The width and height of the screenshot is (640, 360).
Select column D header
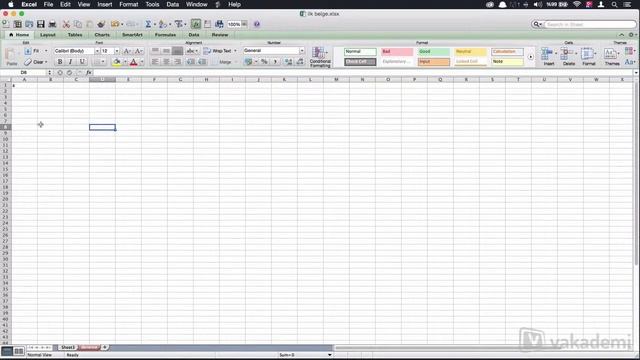coord(102,80)
